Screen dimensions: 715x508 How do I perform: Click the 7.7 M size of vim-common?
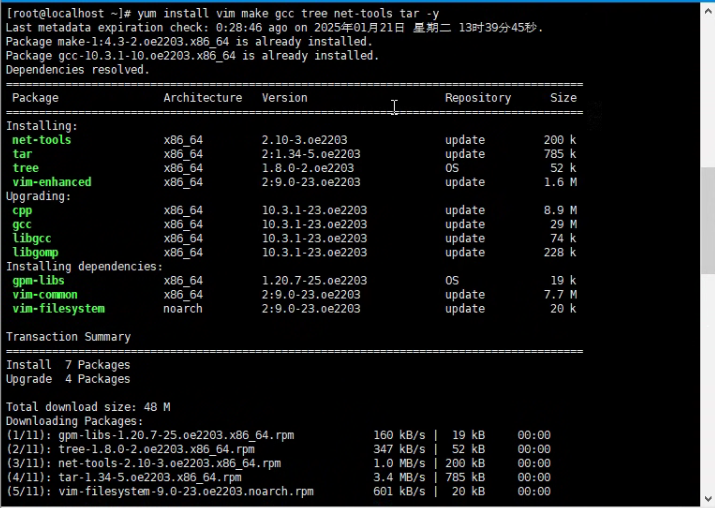(560, 295)
